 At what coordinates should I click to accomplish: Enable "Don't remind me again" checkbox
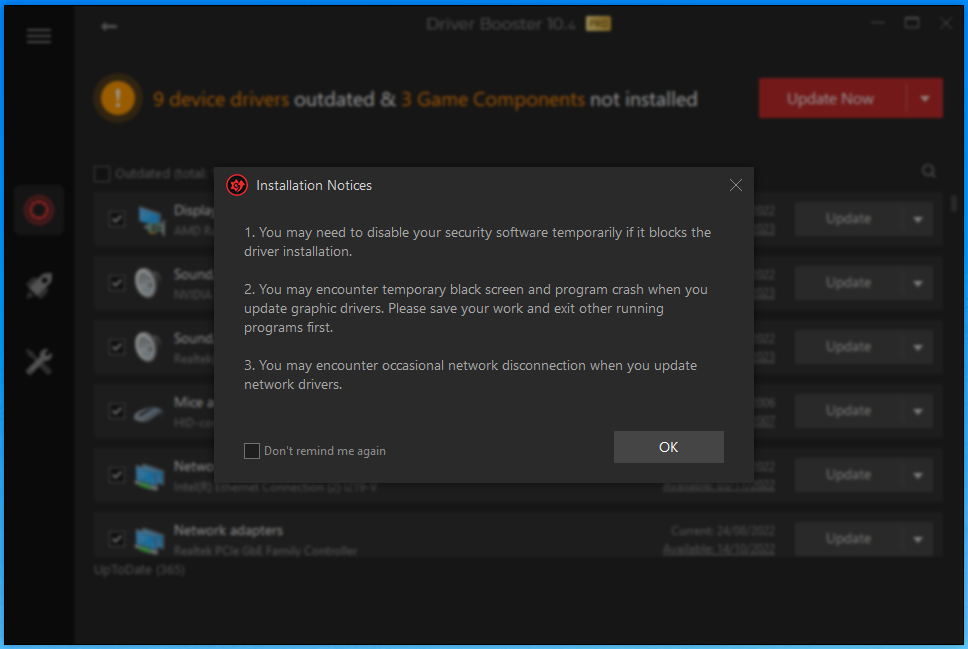(252, 451)
